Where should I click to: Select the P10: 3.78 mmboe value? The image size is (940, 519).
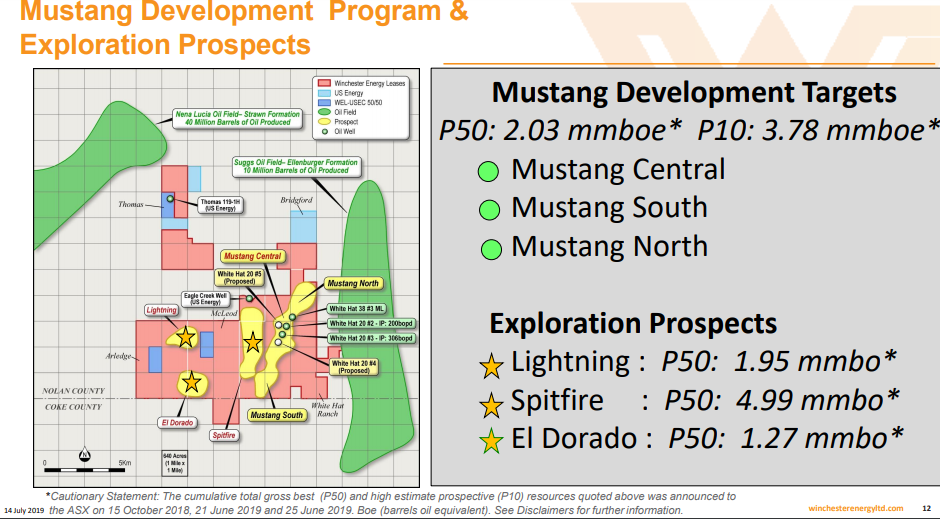pyautogui.click(x=818, y=131)
